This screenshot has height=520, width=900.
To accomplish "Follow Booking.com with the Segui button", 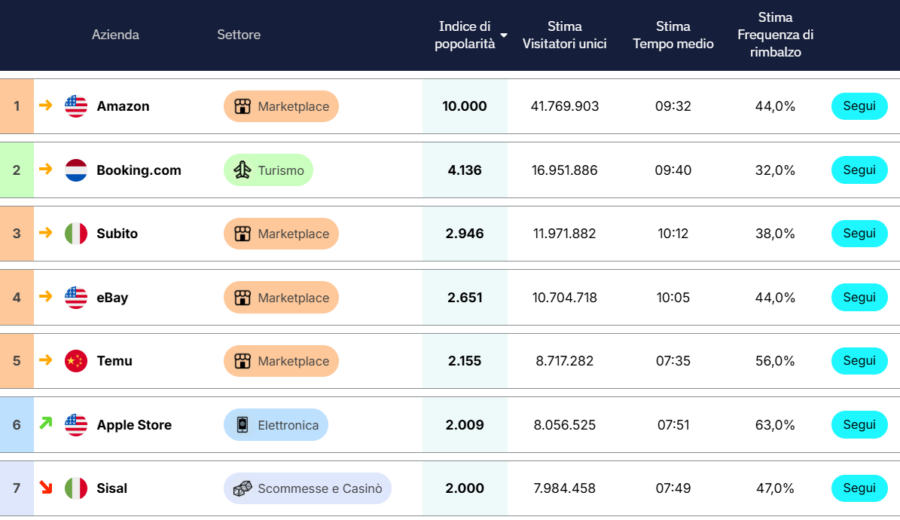I will coord(859,170).
